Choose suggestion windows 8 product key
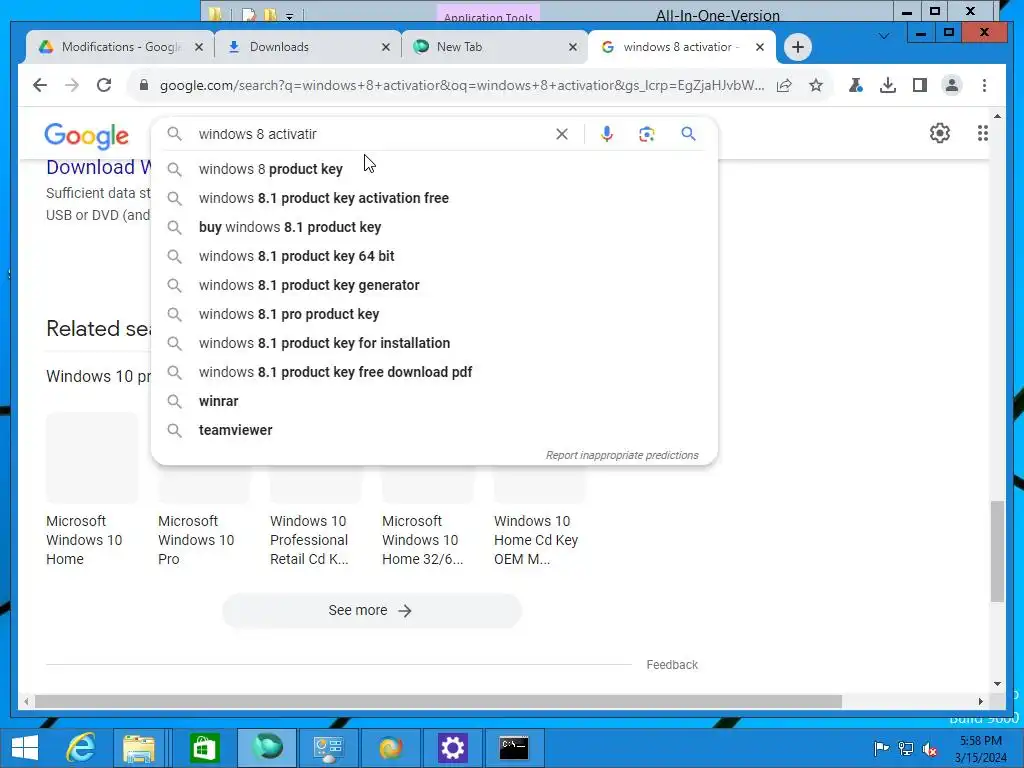 434,169
